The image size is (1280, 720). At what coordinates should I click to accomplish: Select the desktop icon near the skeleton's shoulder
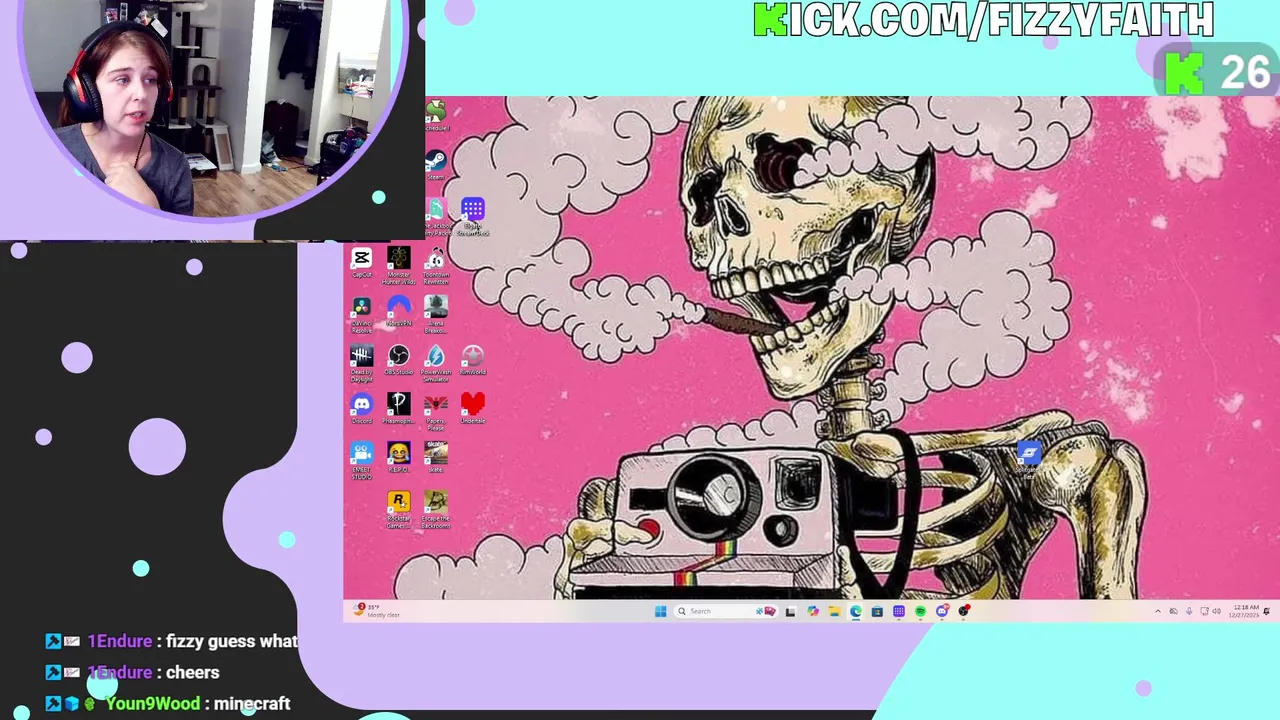click(1028, 461)
